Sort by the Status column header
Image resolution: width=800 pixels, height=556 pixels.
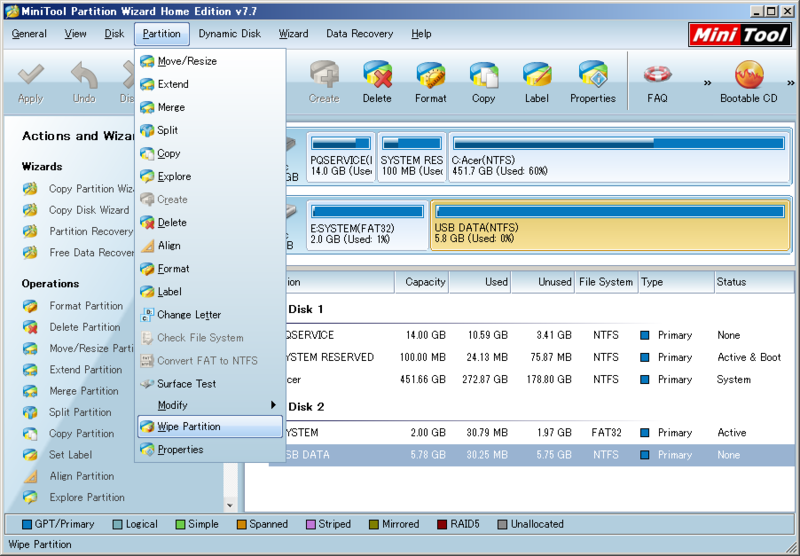[754, 282]
